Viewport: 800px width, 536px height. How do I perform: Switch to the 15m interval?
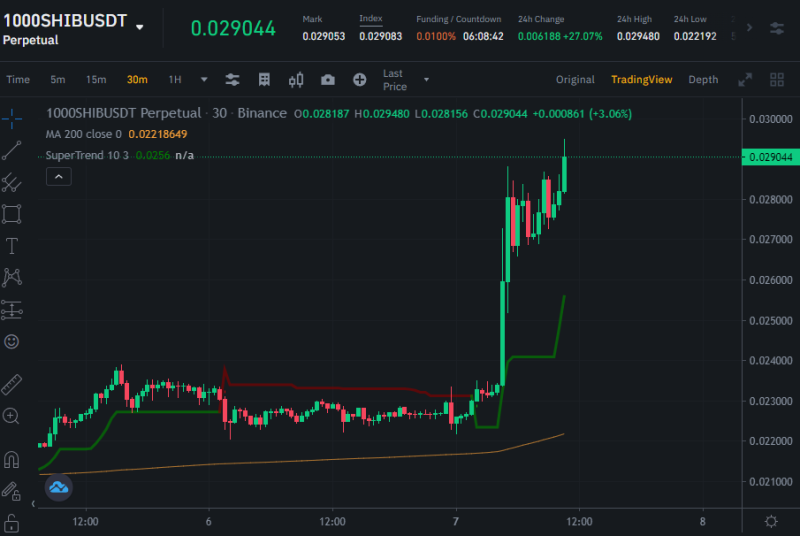coord(96,80)
